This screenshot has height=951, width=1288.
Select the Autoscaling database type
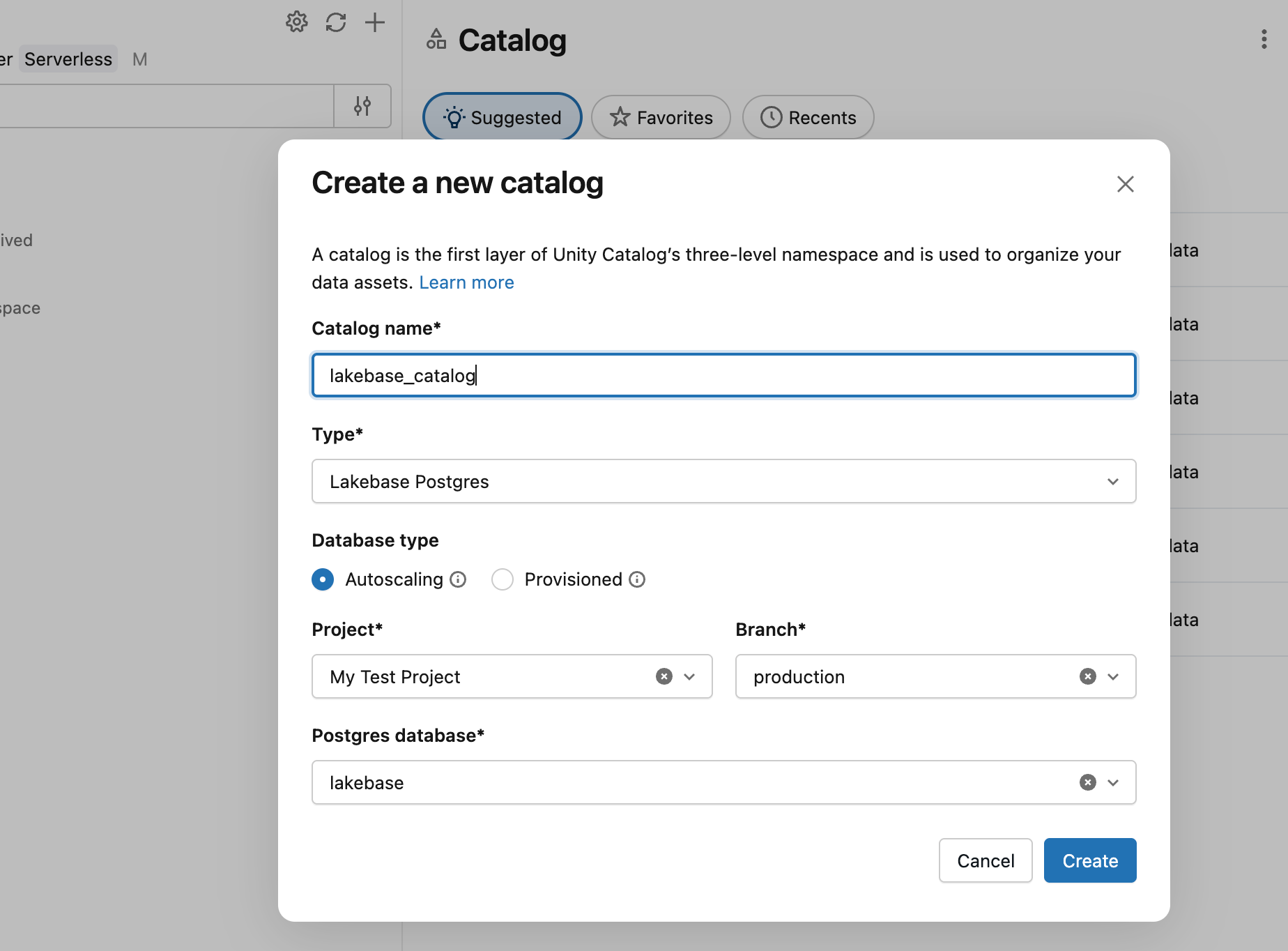coord(322,579)
